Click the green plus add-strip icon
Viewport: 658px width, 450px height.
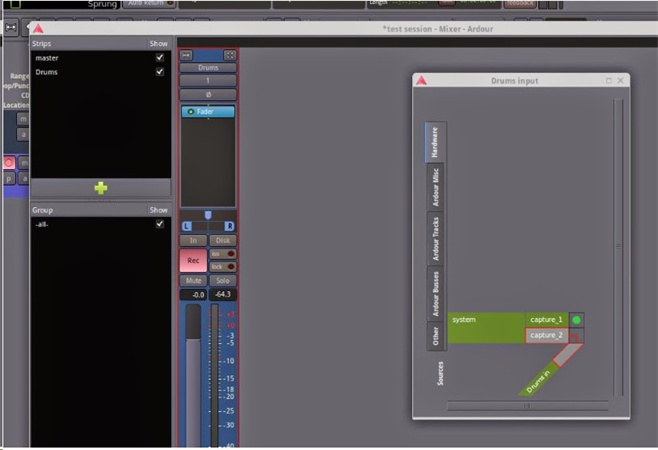[100, 188]
